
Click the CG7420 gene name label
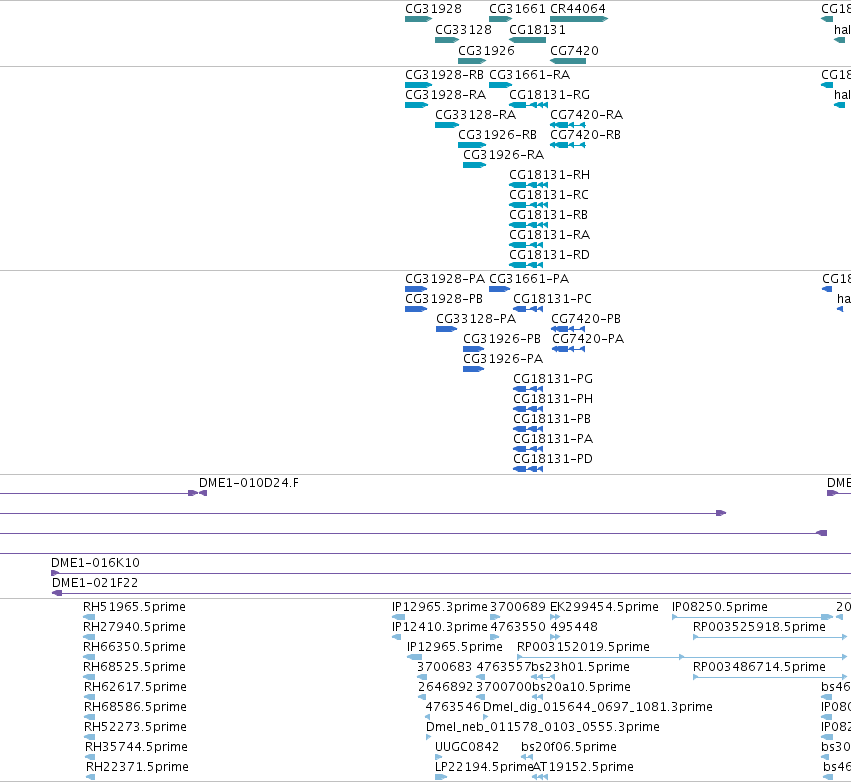coord(574,51)
